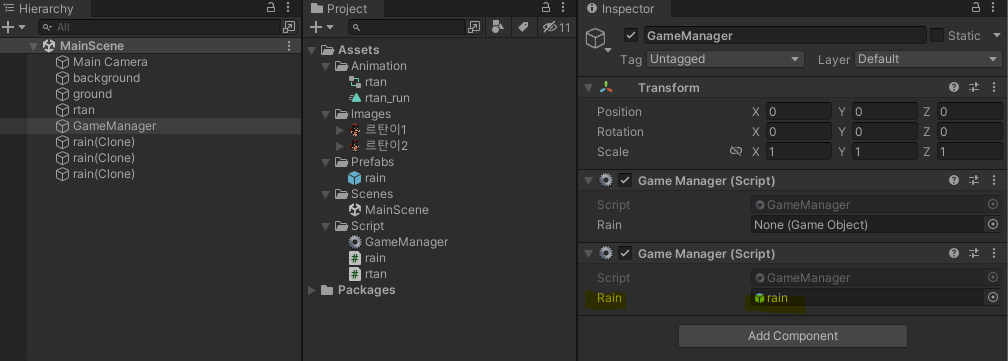Open the Transform component's preset sliders icon
Image resolution: width=1008 pixels, height=361 pixels.
click(x=975, y=87)
